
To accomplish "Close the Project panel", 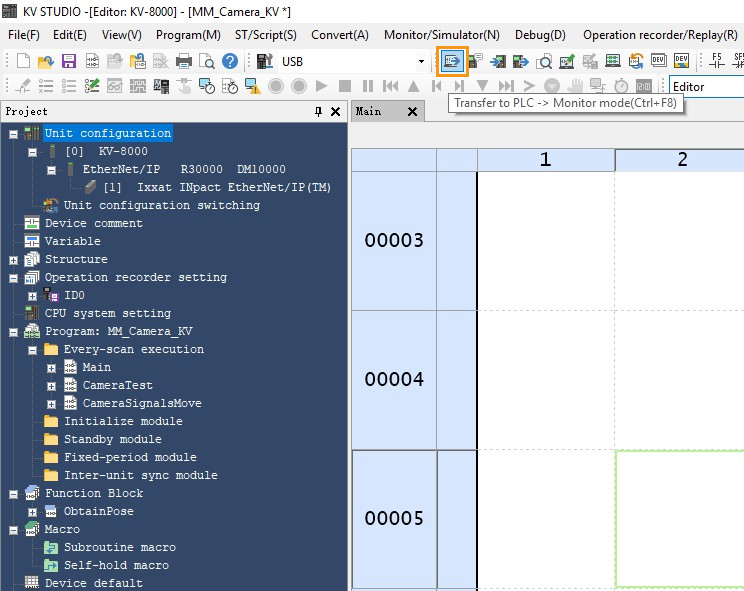I will [335, 112].
